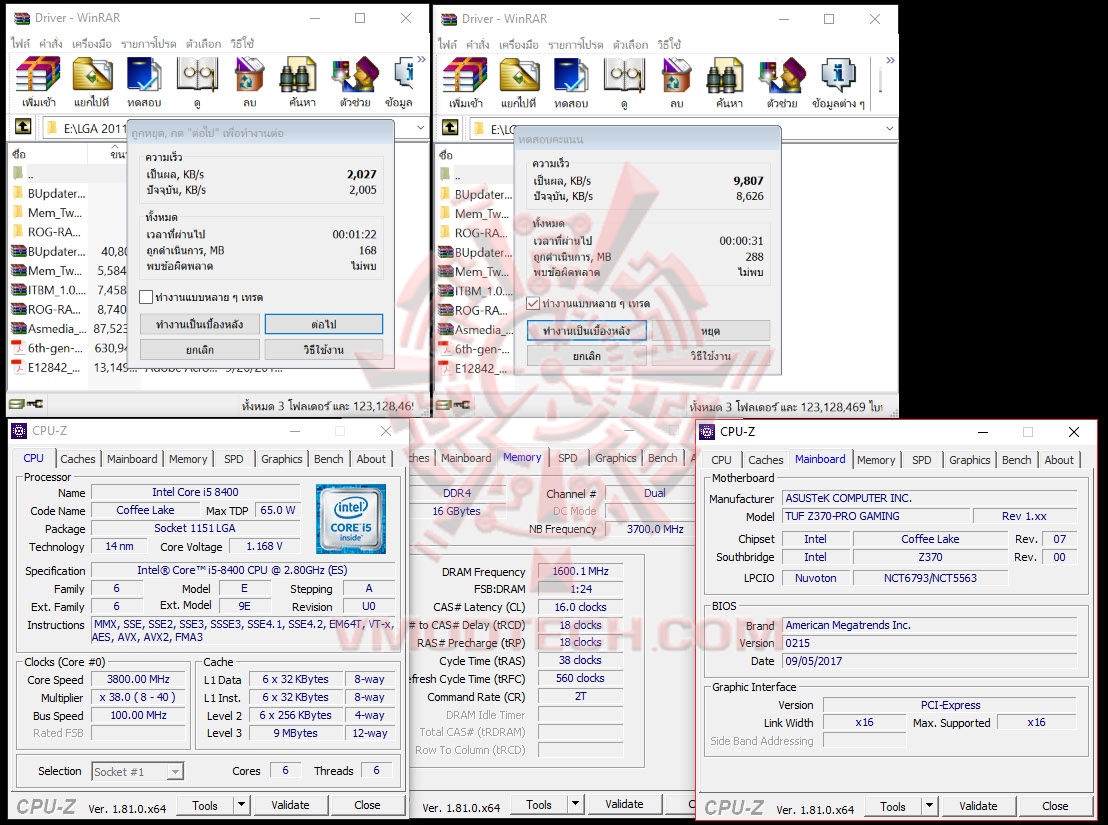
Task: Click the up-folder icon in left WinRAR address bar
Action: pyautogui.click(x=23, y=126)
